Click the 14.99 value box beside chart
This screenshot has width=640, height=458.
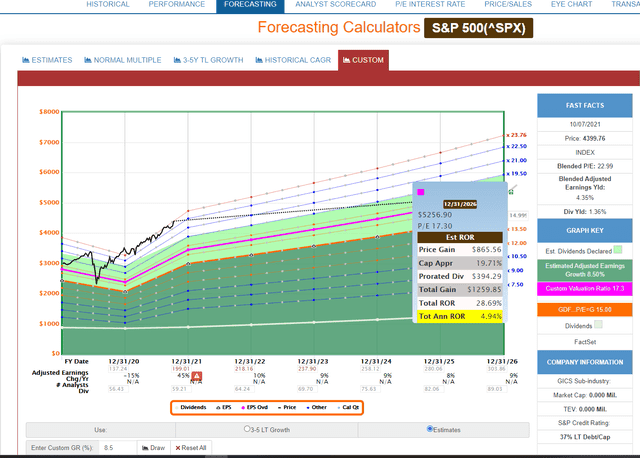point(518,215)
